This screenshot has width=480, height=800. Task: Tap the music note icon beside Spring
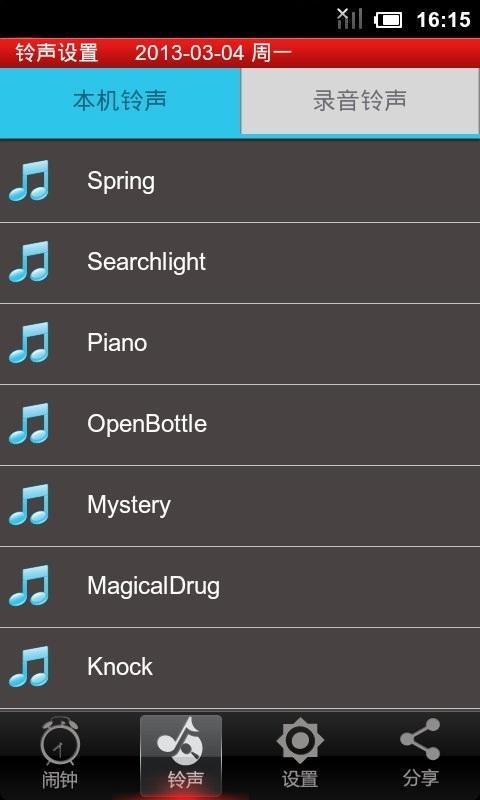[x=29, y=181]
